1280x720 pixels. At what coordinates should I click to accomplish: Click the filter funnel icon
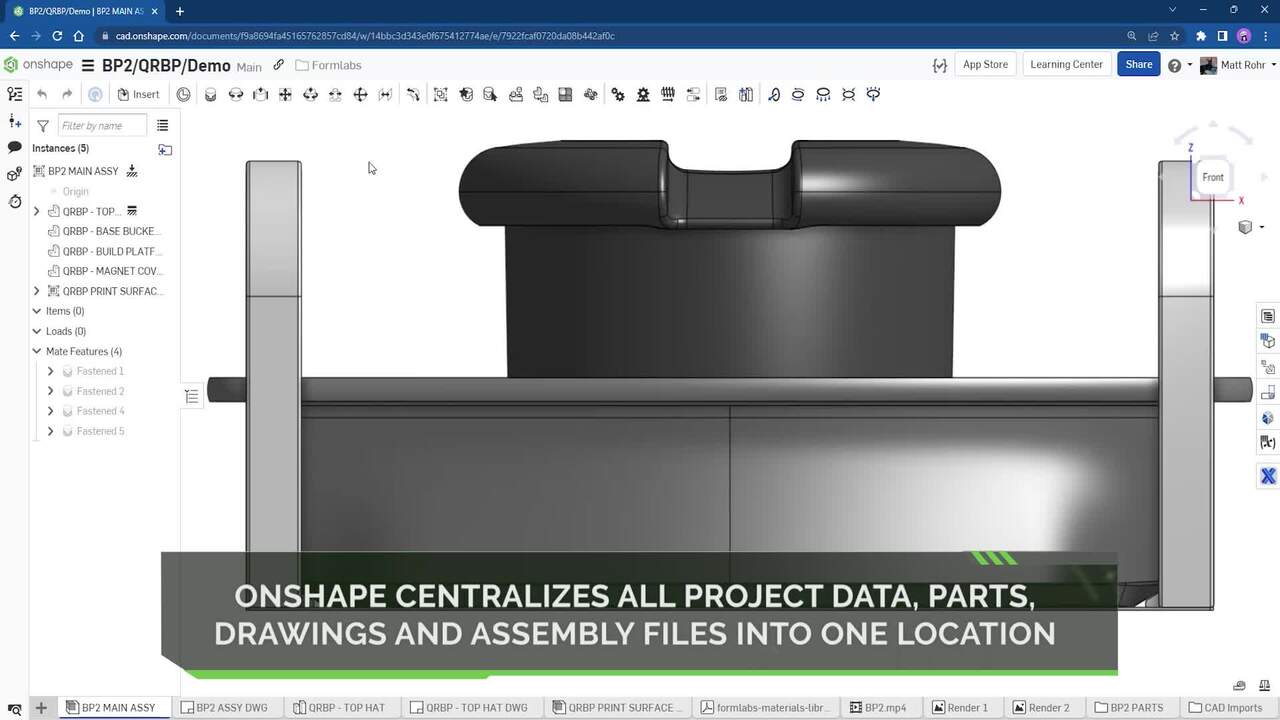tap(43, 125)
